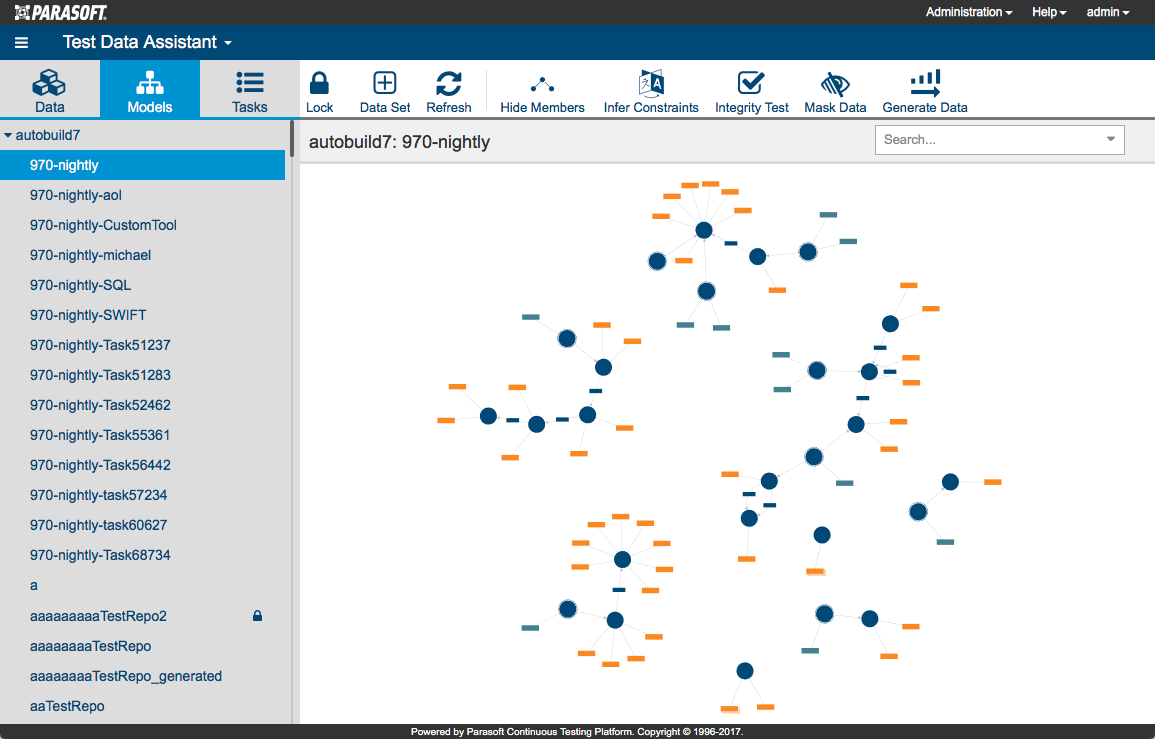Select the aaTestRepo repository
The height and width of the screenshot is (739, 1155).
click(x=142, y=706)
